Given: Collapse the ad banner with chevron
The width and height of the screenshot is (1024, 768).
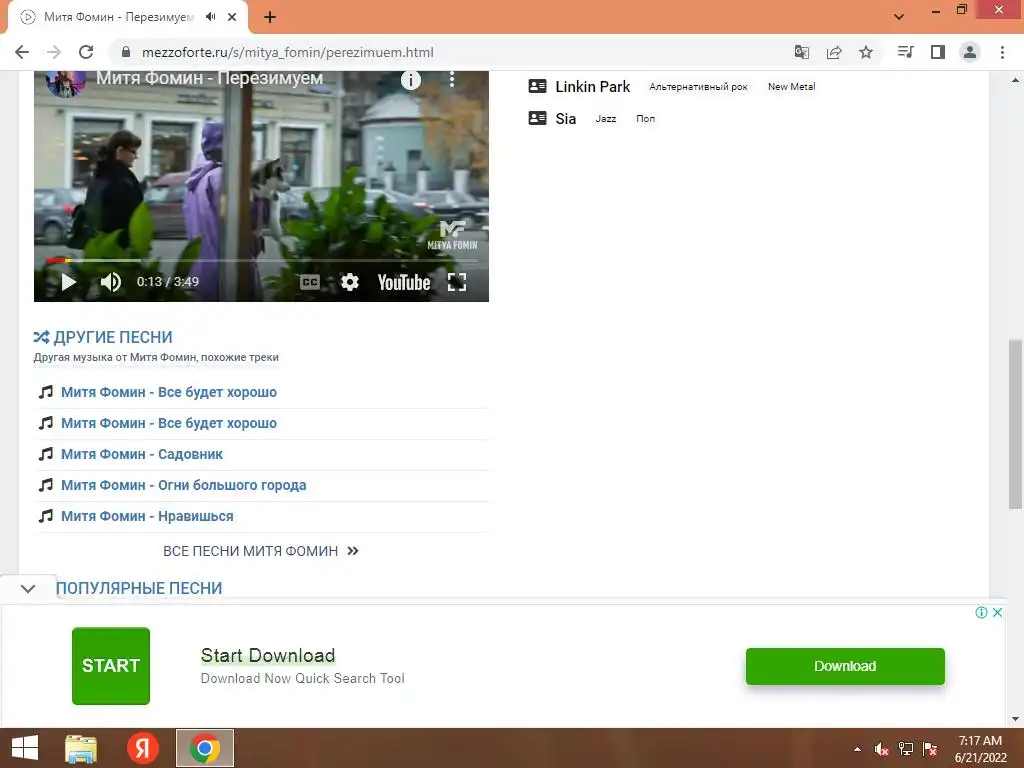Looking at the screenshot, I should click(x=28, y=589).
